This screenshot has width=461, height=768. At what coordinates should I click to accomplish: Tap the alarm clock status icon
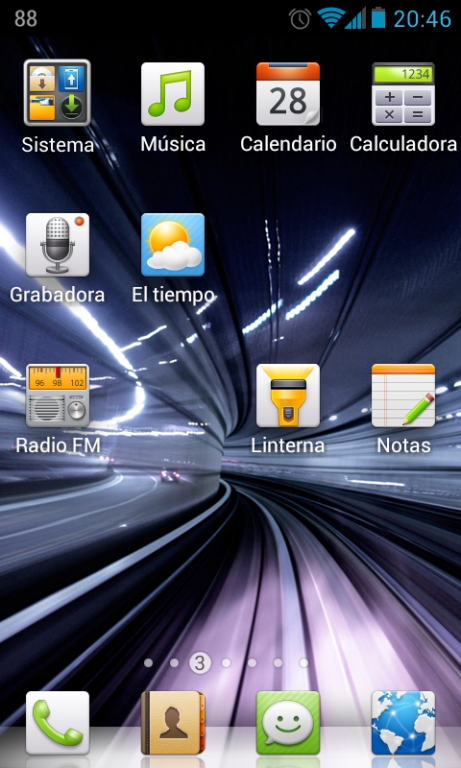300,19
